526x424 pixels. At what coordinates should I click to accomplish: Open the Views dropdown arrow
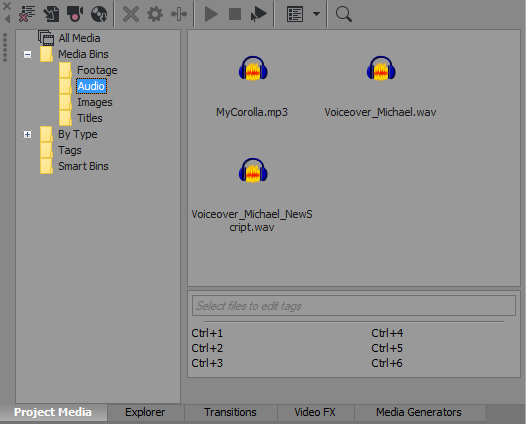pyautogui.click(x=316, y=14)
